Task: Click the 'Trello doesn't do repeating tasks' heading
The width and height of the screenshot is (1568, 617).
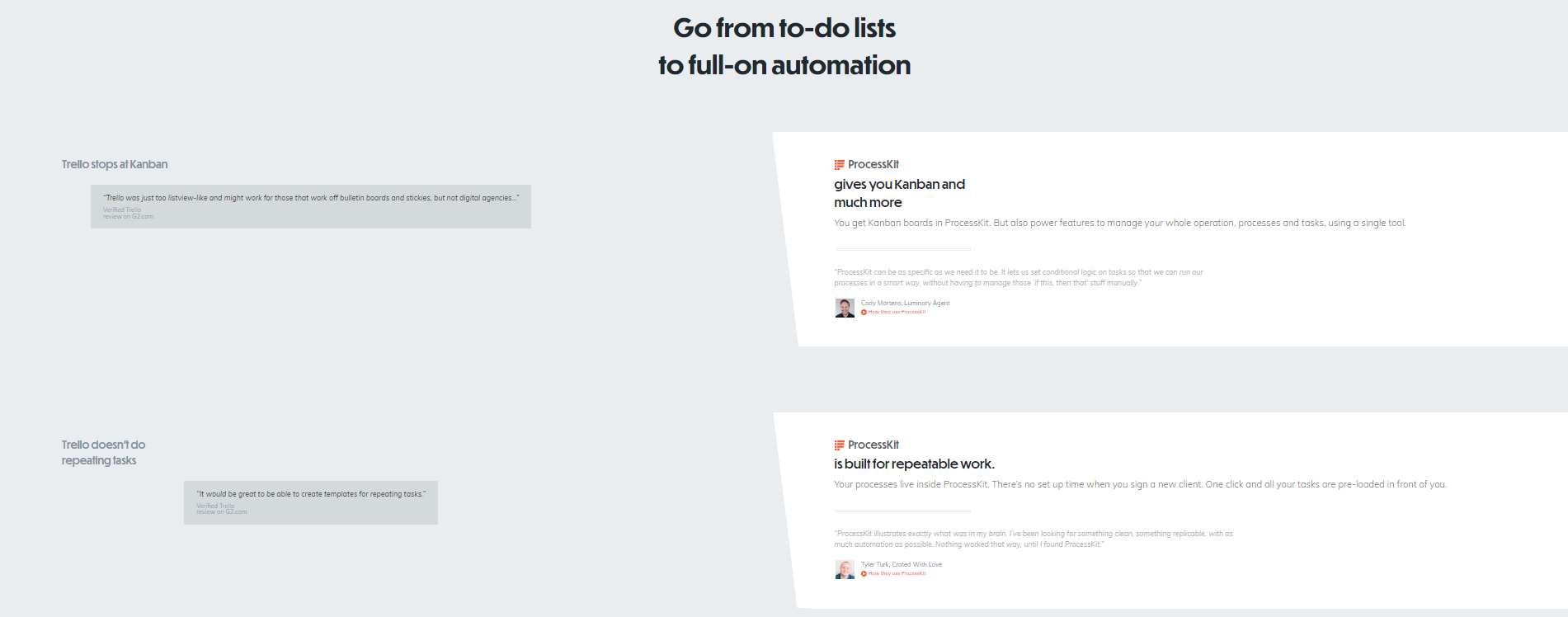Action: [102, 453]
